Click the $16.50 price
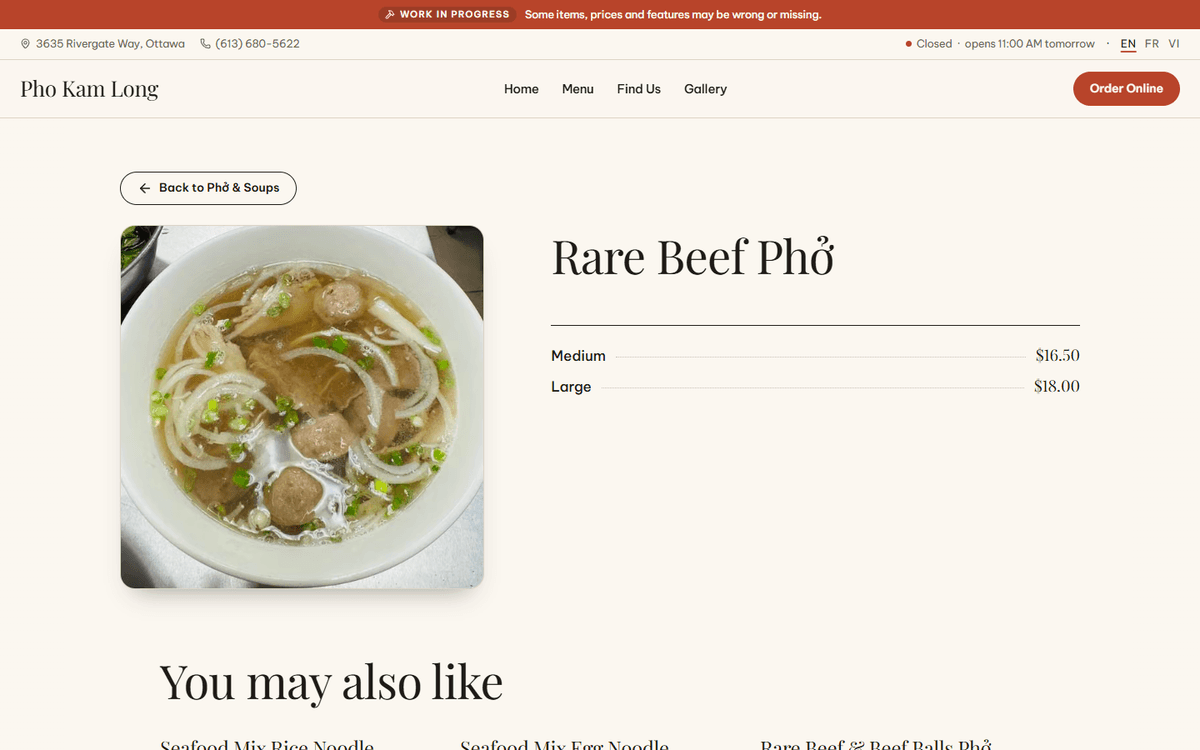Image resolution: width=1200 pixels, height=750 pixels. 1058,355
